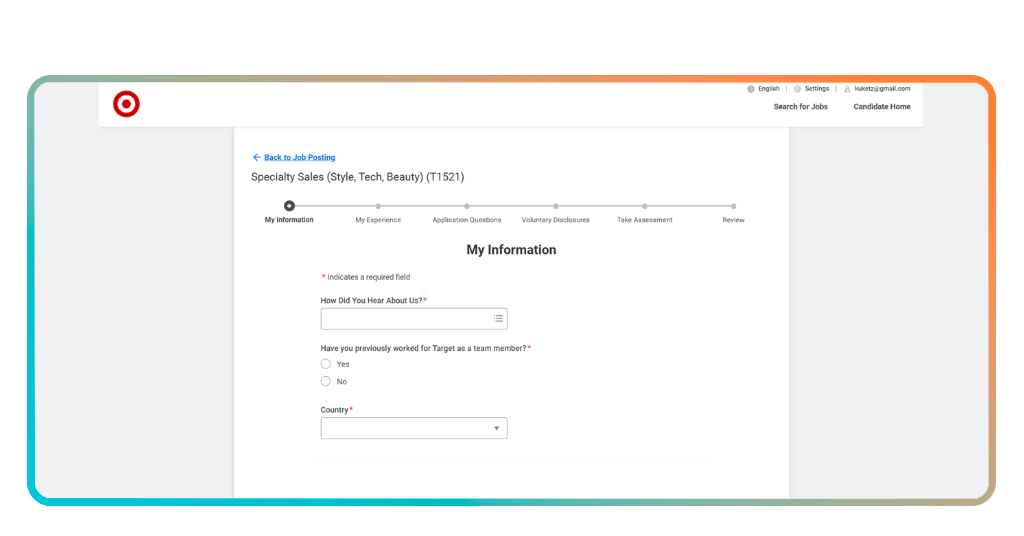Click the Voluntary Disclosures progress dot
The height and width of the screenshot is (536, 1024).
point(556,206)
